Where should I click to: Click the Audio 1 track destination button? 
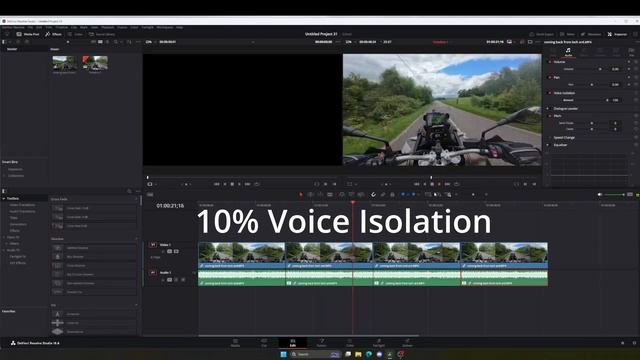coord(153,272)
